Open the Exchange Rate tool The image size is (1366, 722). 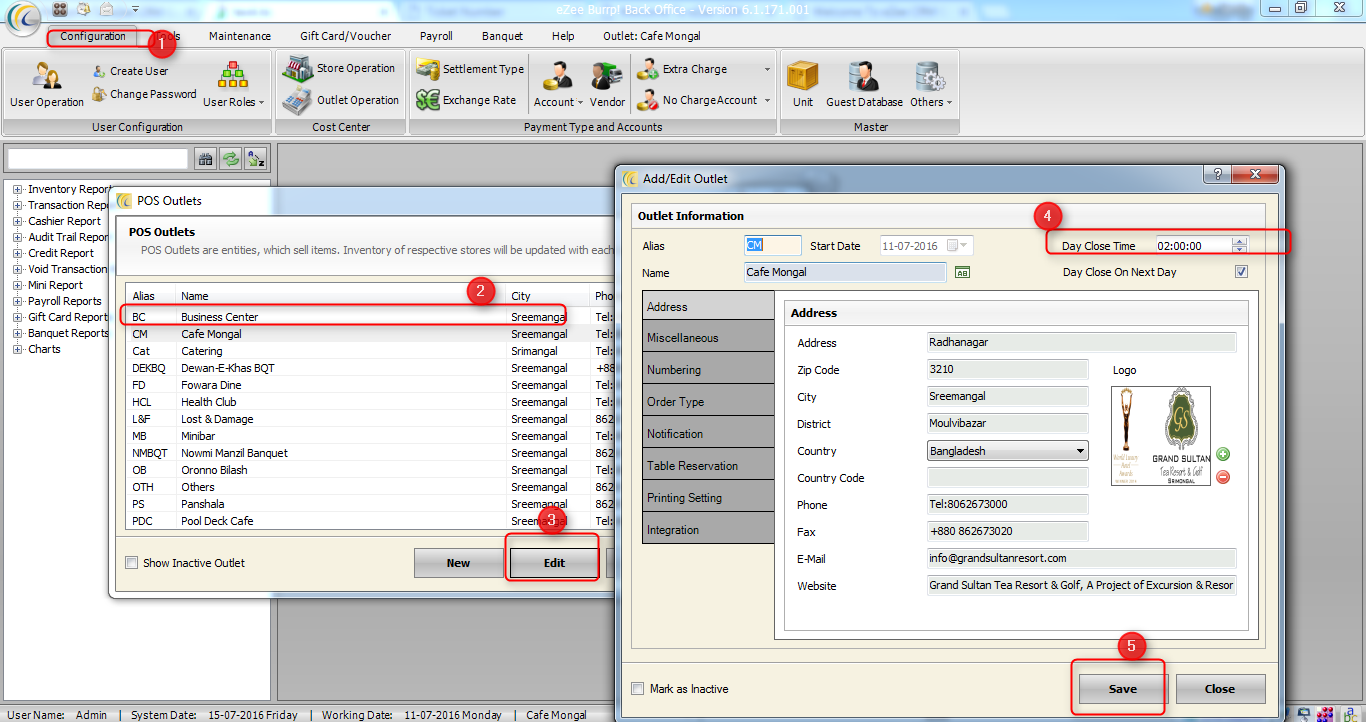tap(466, 100)
